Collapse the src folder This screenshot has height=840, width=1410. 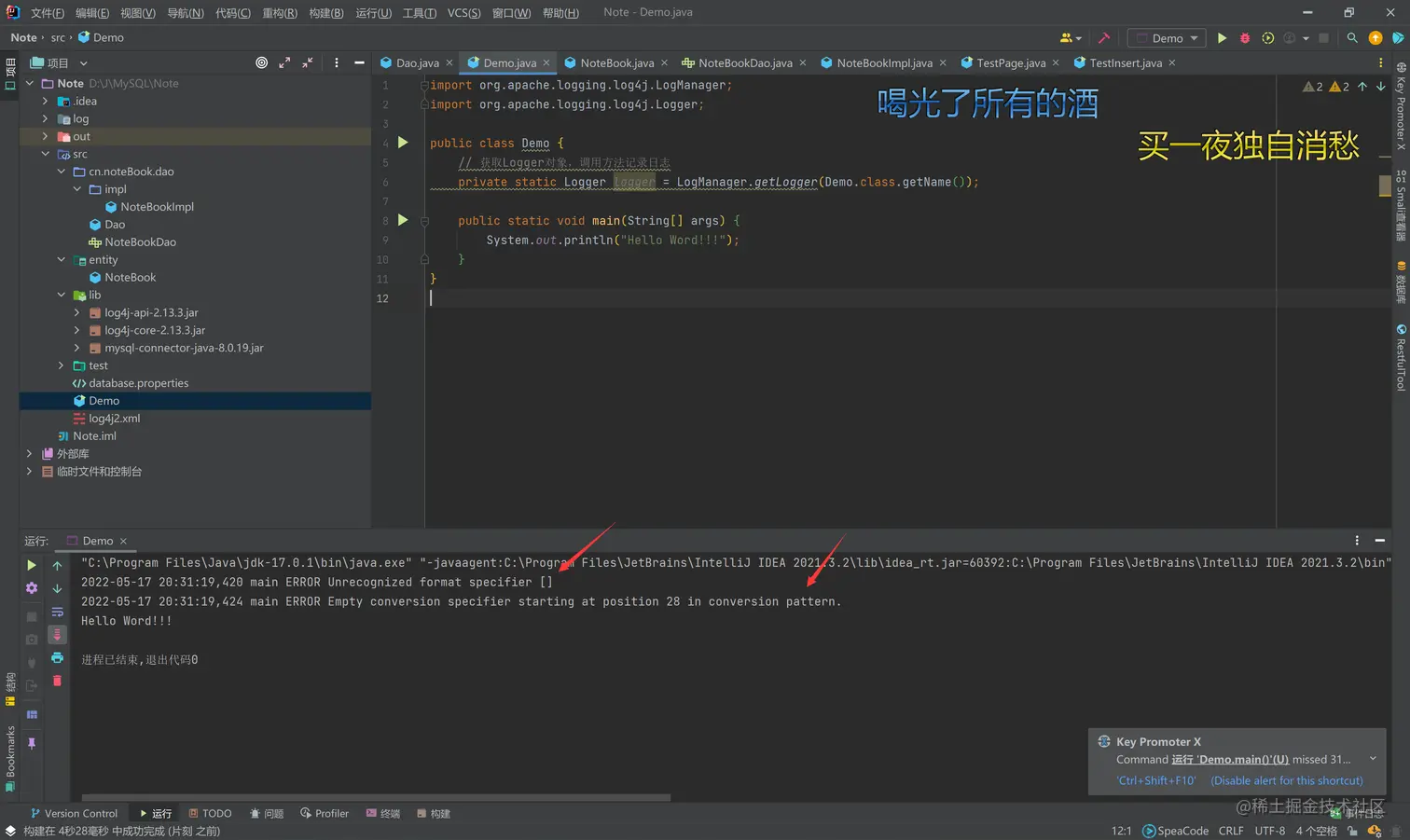pos(45,154)
